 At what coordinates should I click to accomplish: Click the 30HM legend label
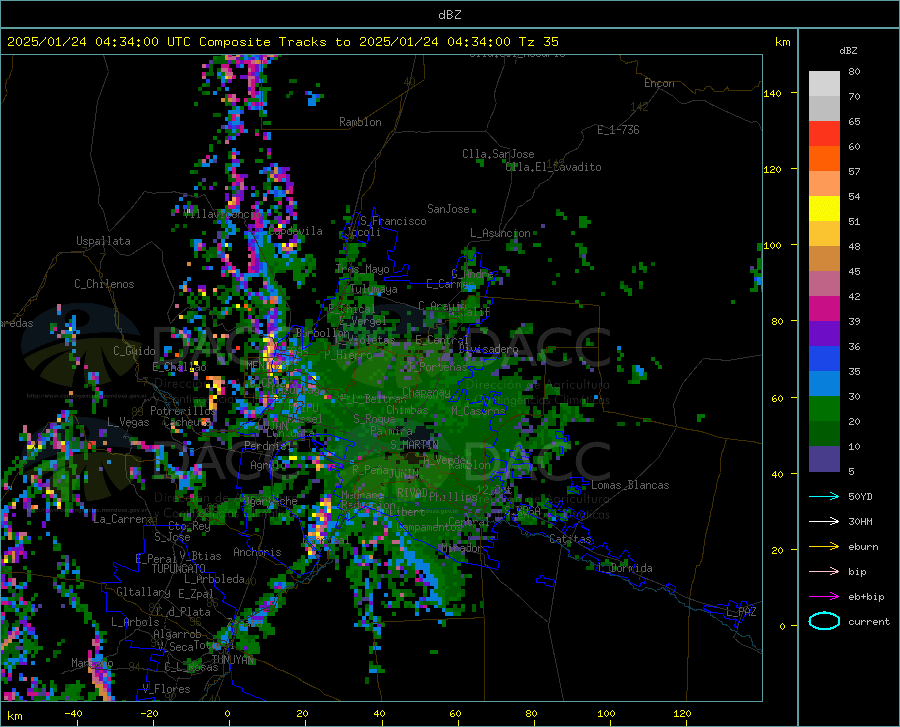pos(860,522)
